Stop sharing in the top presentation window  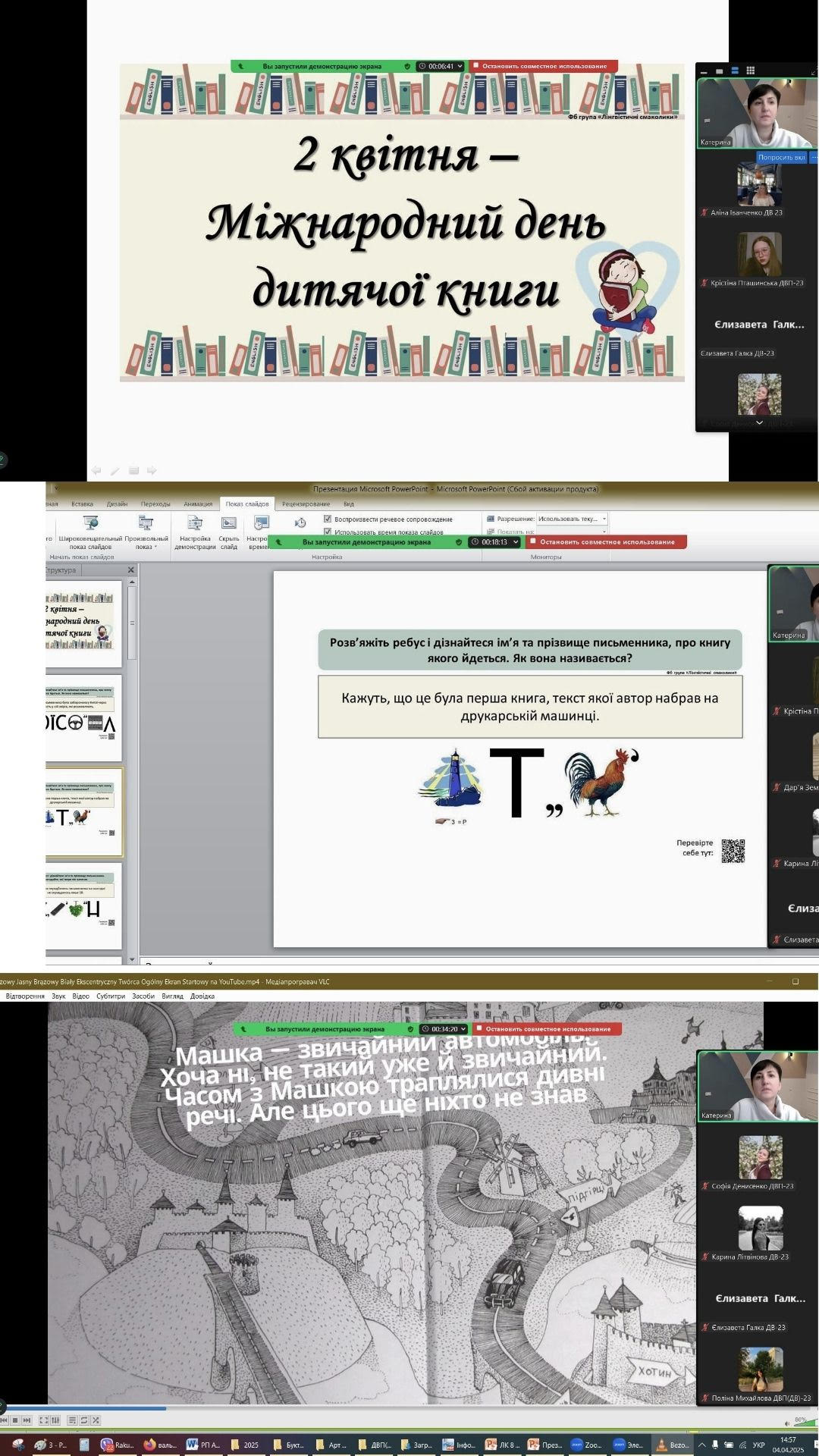coord(544,66)
